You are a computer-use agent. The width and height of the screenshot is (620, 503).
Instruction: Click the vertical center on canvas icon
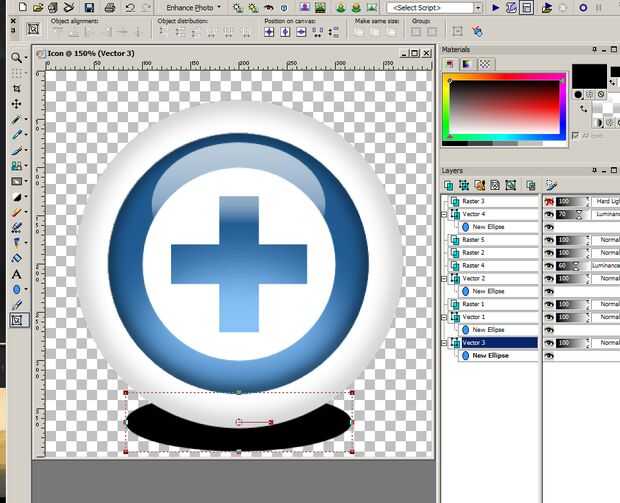[x=301, y=32]
